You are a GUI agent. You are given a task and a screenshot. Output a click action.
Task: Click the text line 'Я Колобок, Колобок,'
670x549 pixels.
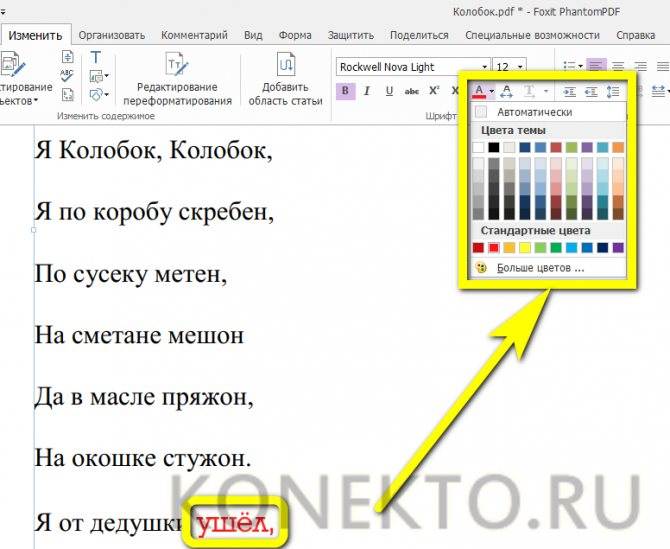coord(153,150)
